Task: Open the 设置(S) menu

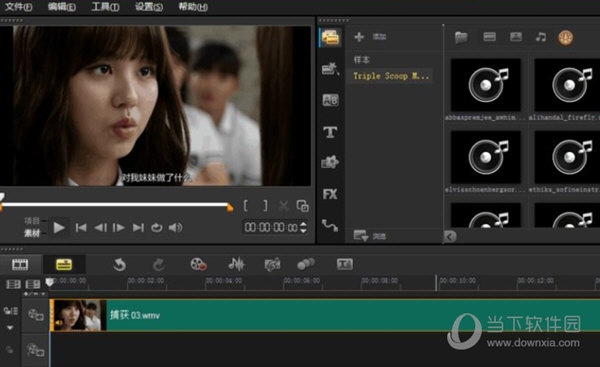Action: [149, 7]
